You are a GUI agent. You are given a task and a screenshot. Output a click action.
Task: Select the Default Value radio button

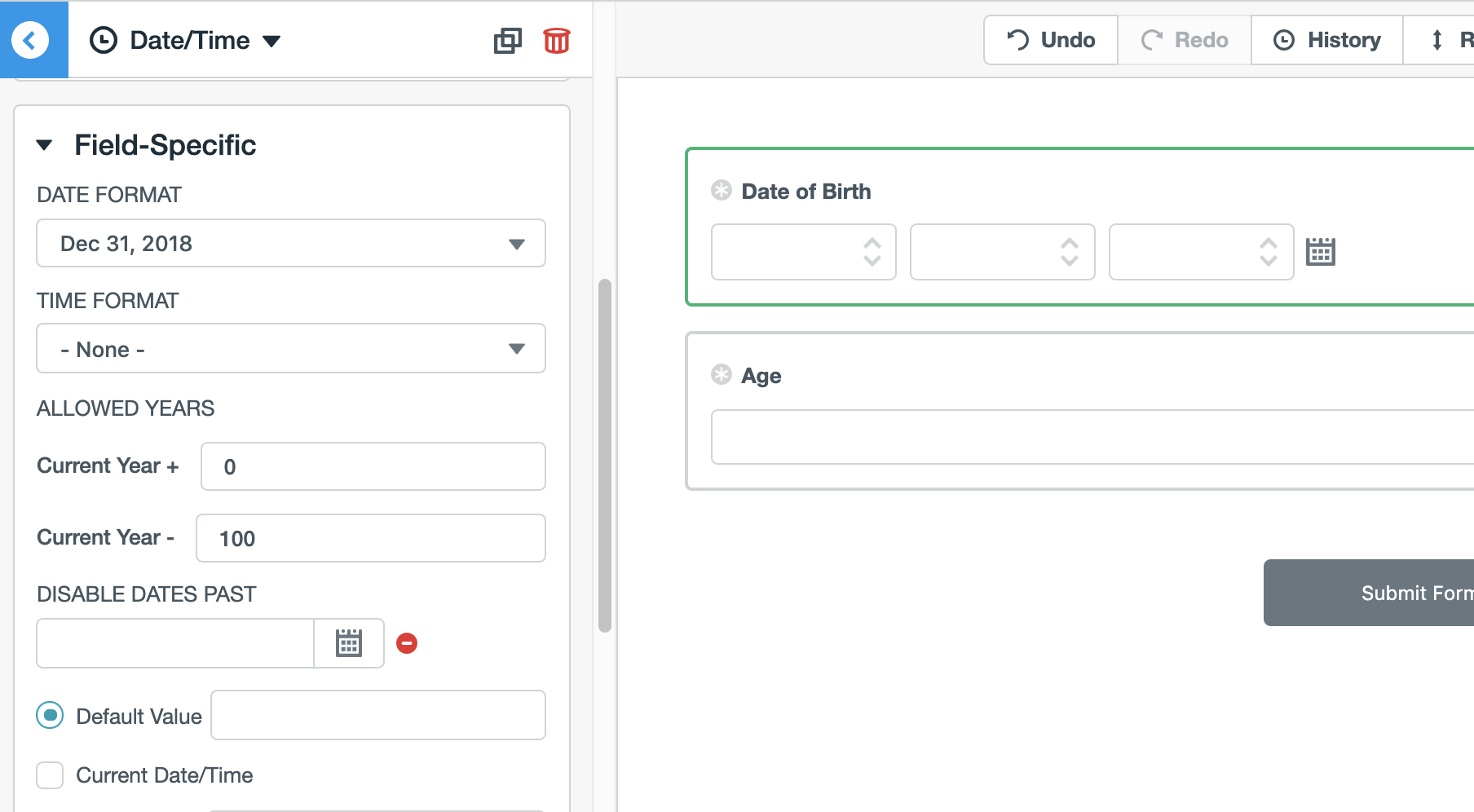49,715
